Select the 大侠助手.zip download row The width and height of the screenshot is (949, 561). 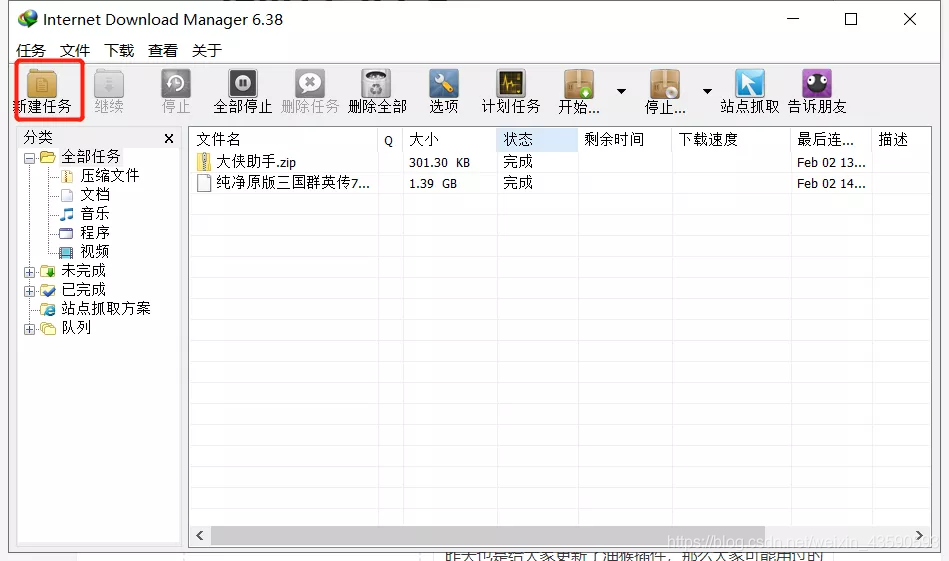[x=560, y=162]
